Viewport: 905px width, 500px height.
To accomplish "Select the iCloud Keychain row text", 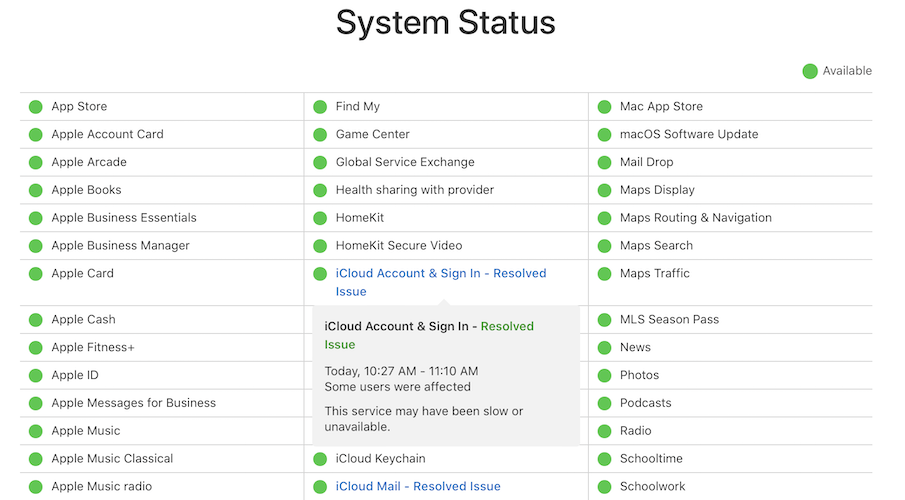I will (x=380, y=458).
